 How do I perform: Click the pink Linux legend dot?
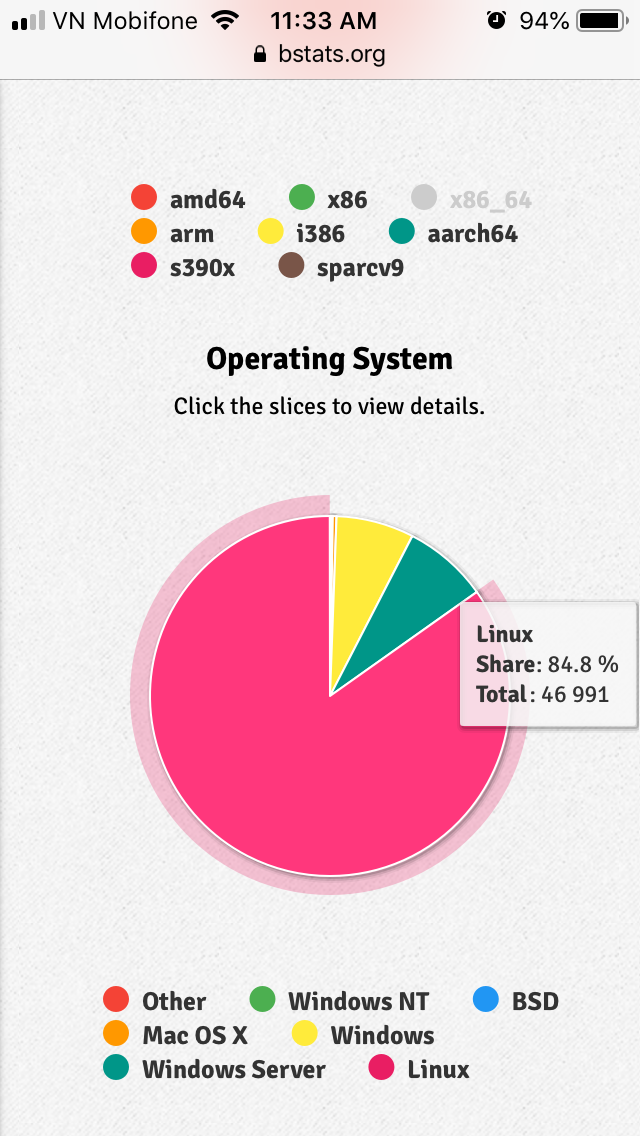(381, 1068)
